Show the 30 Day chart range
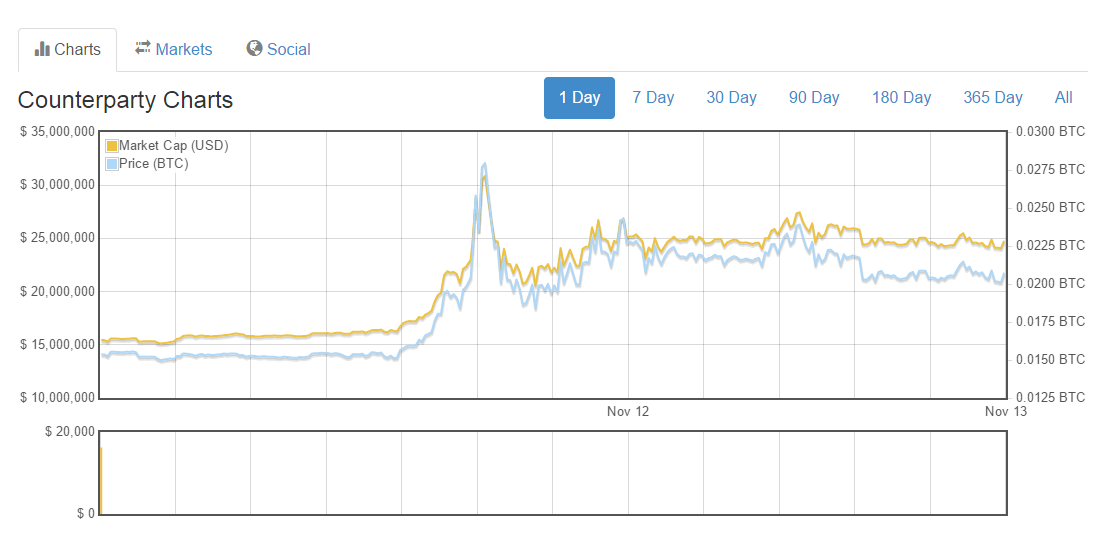The image size is (1108, 540). pyautogui.click(x=731, y=98)
